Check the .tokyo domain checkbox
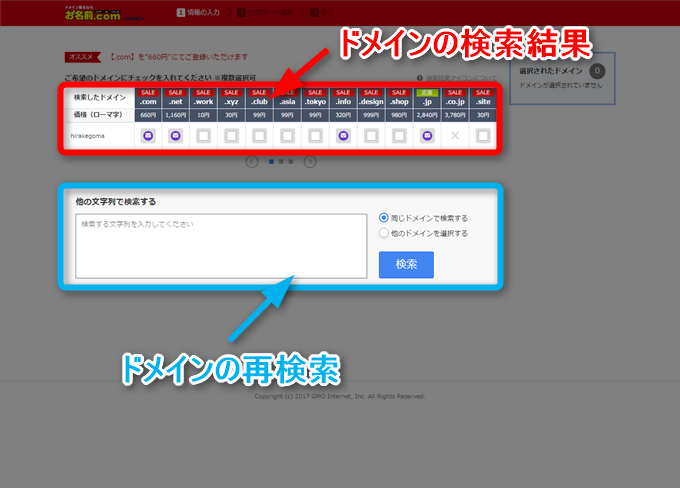Viewport: 680px width, 488px height. tap(315, 136)
